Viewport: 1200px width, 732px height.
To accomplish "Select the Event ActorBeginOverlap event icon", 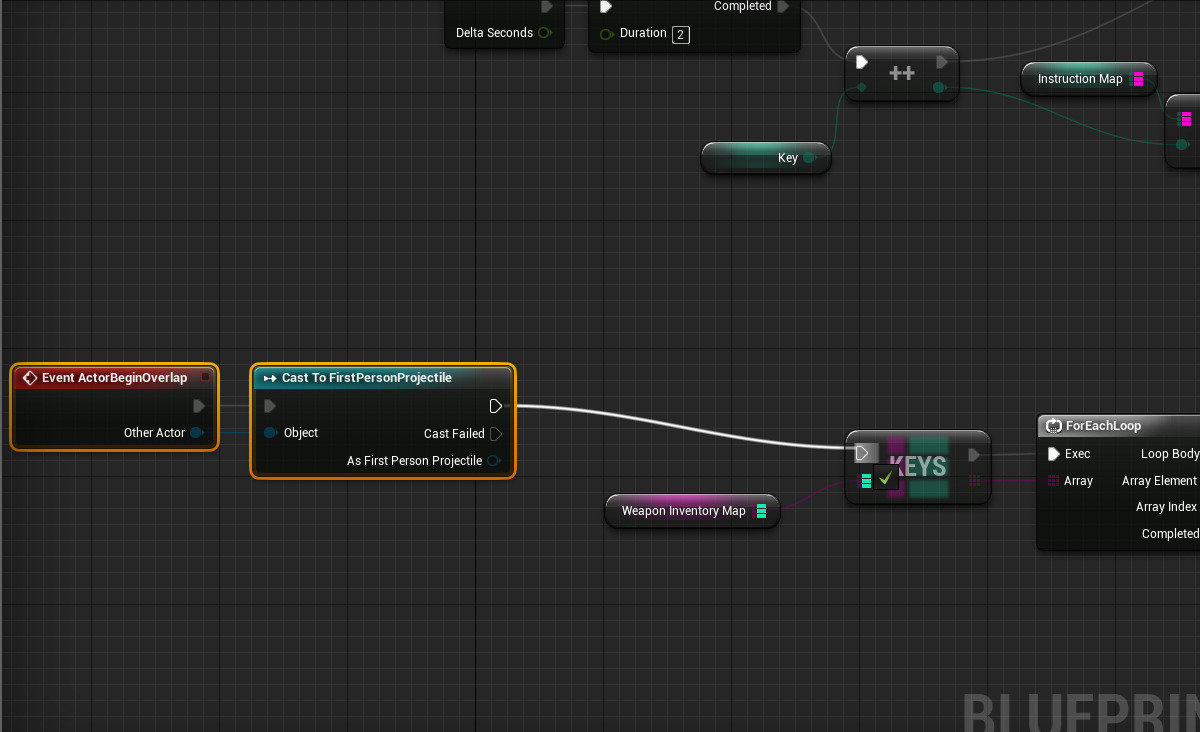I will click(x=28, y=377).
